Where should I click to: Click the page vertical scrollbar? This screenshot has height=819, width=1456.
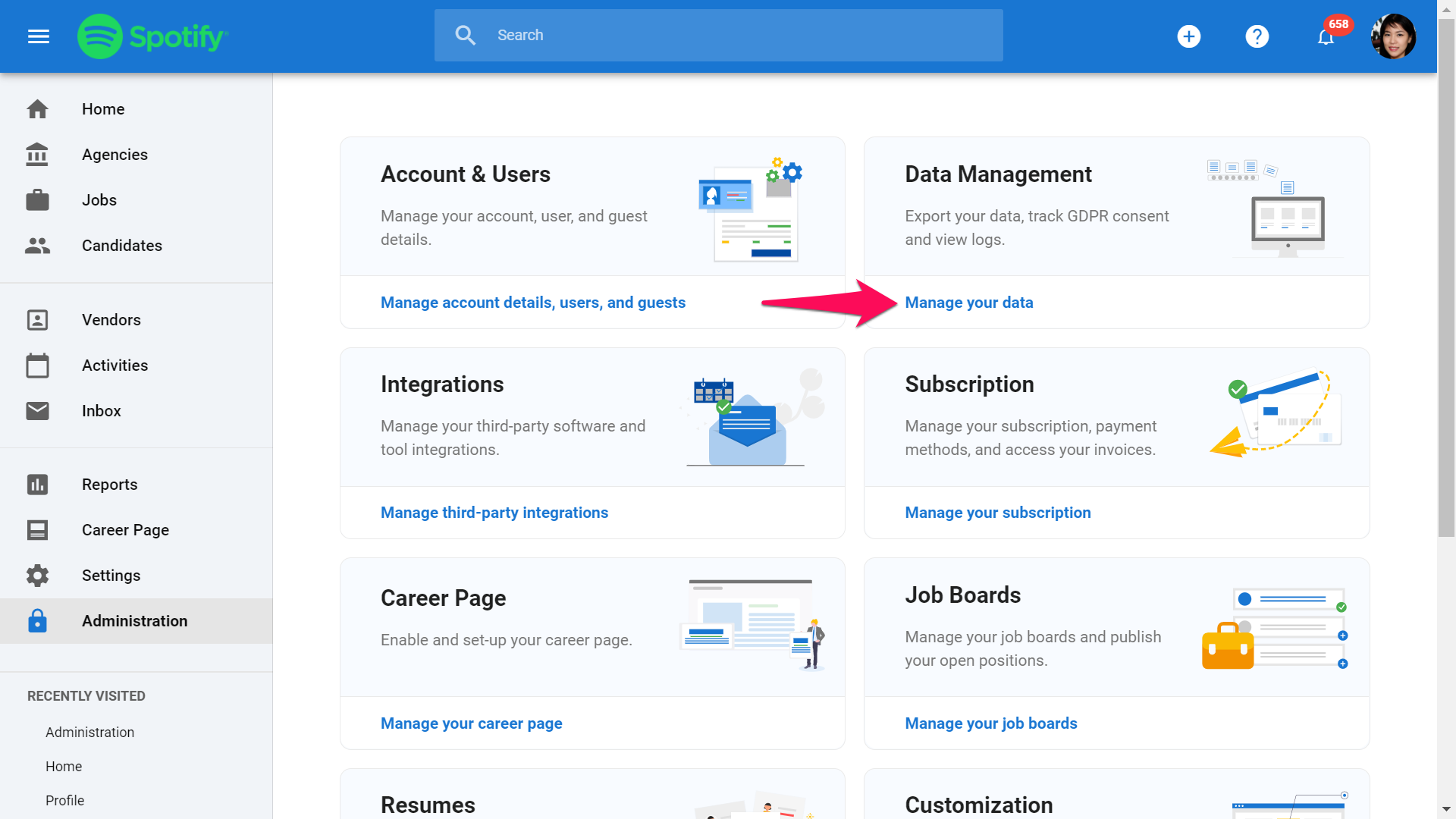click(1446, 303)
